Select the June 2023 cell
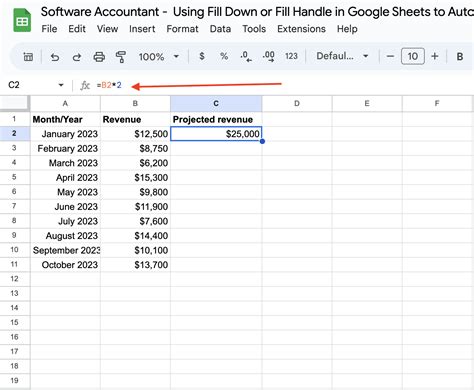 click(x=65, y=207)
